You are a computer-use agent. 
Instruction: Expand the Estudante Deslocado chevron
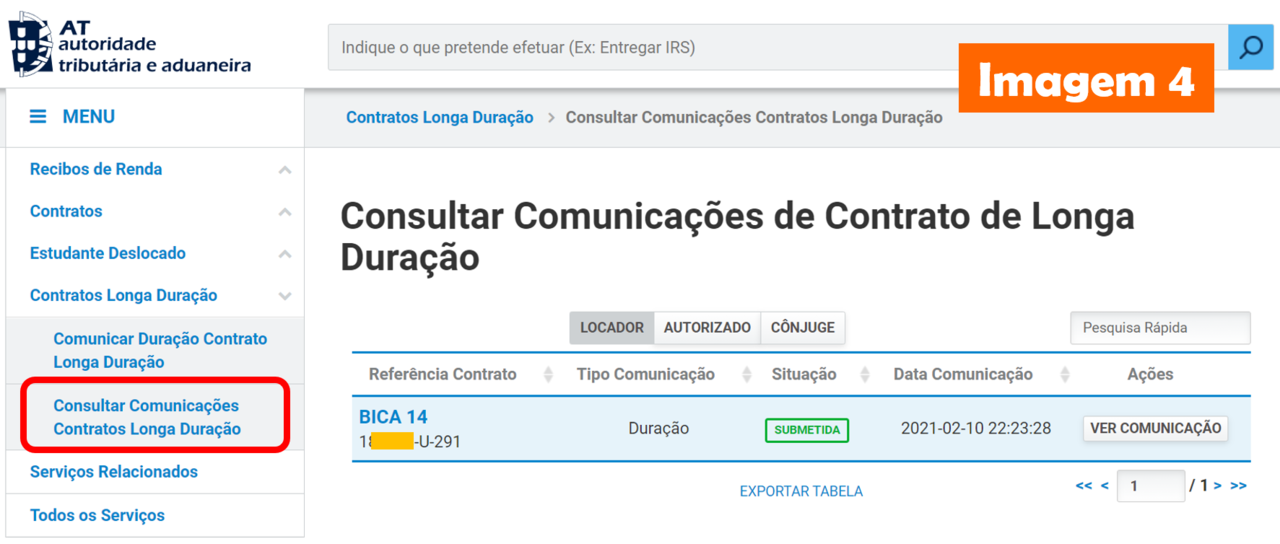pyautogui.click(x=285, y=255)
